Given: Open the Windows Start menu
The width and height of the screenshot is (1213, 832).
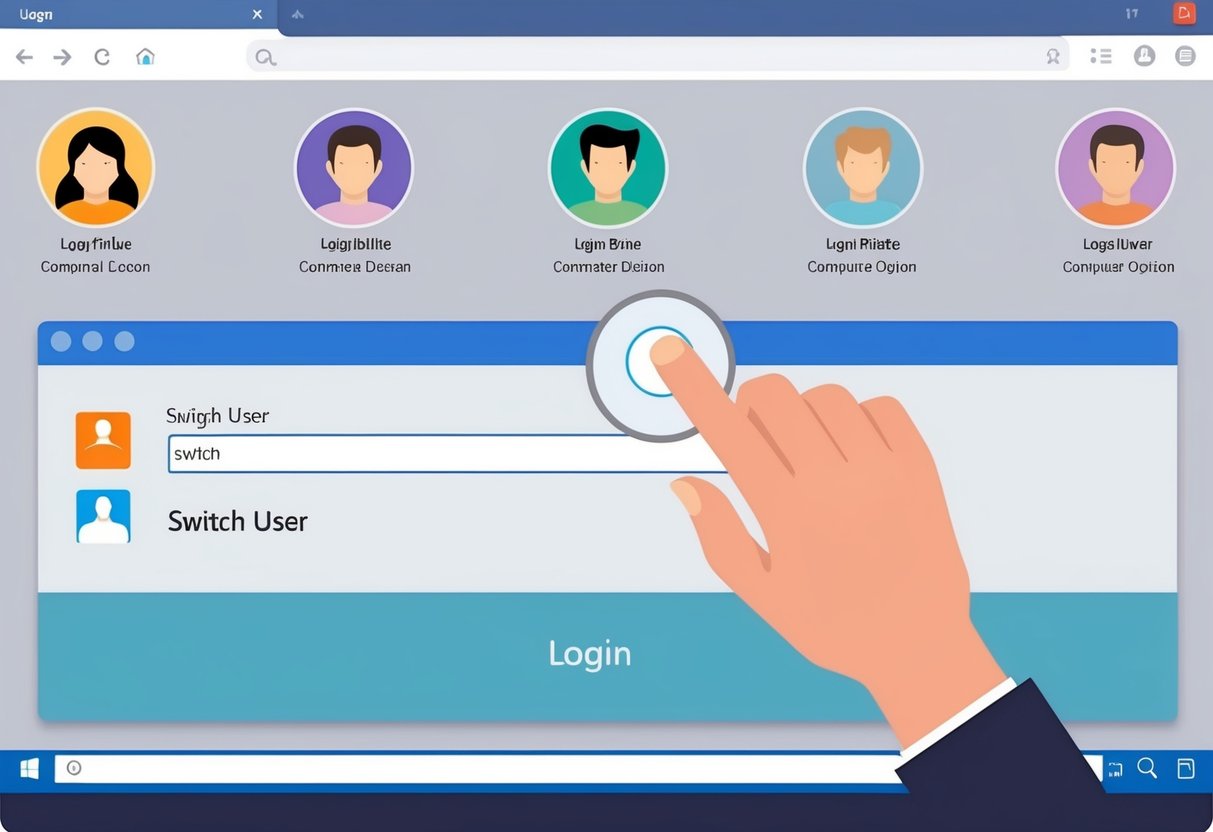Looking at the screenshot, I should click(28, 768).
